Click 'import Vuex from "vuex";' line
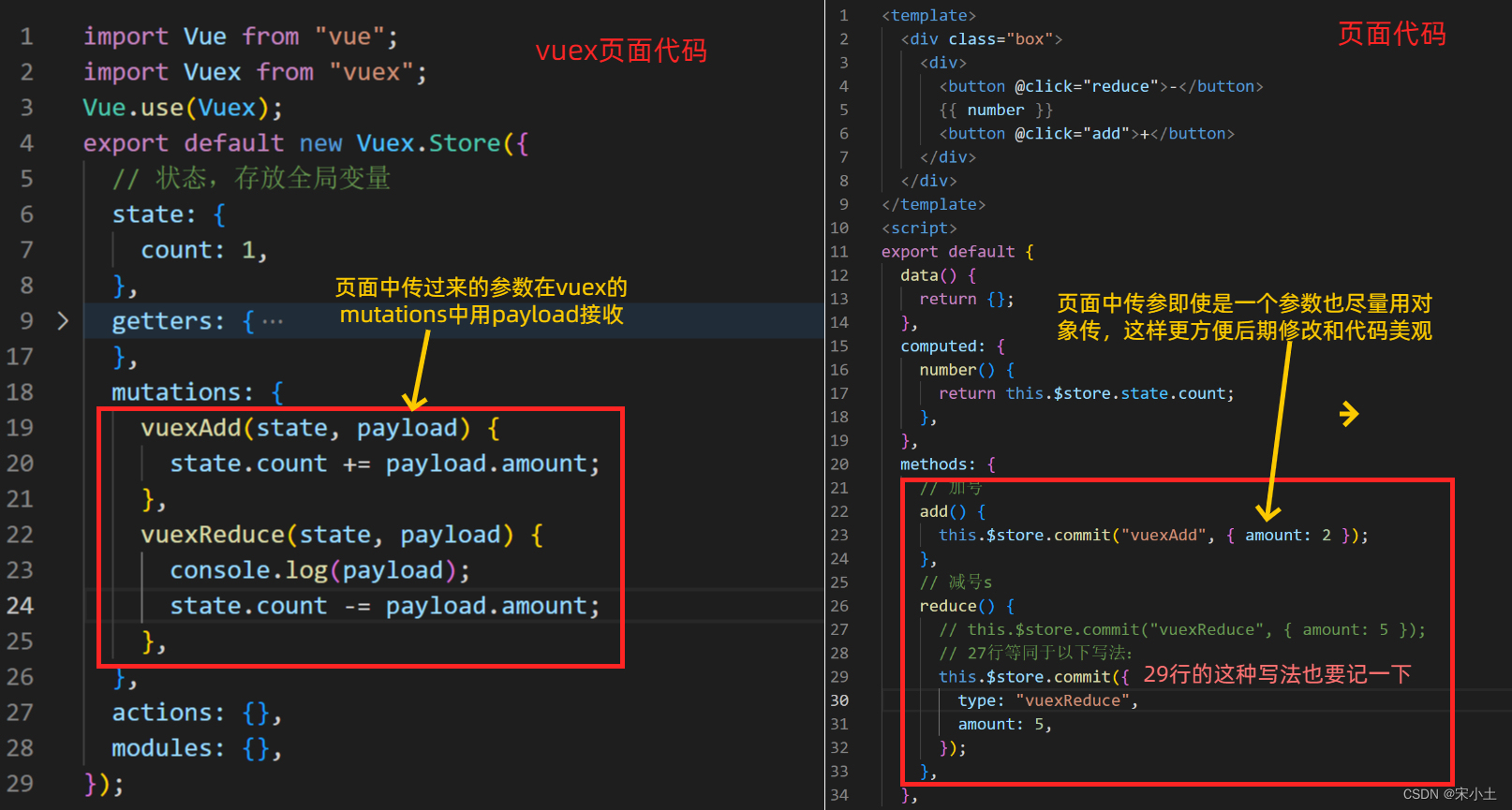The width and height of the screenshot is (1512, 810). coord(255,72)
